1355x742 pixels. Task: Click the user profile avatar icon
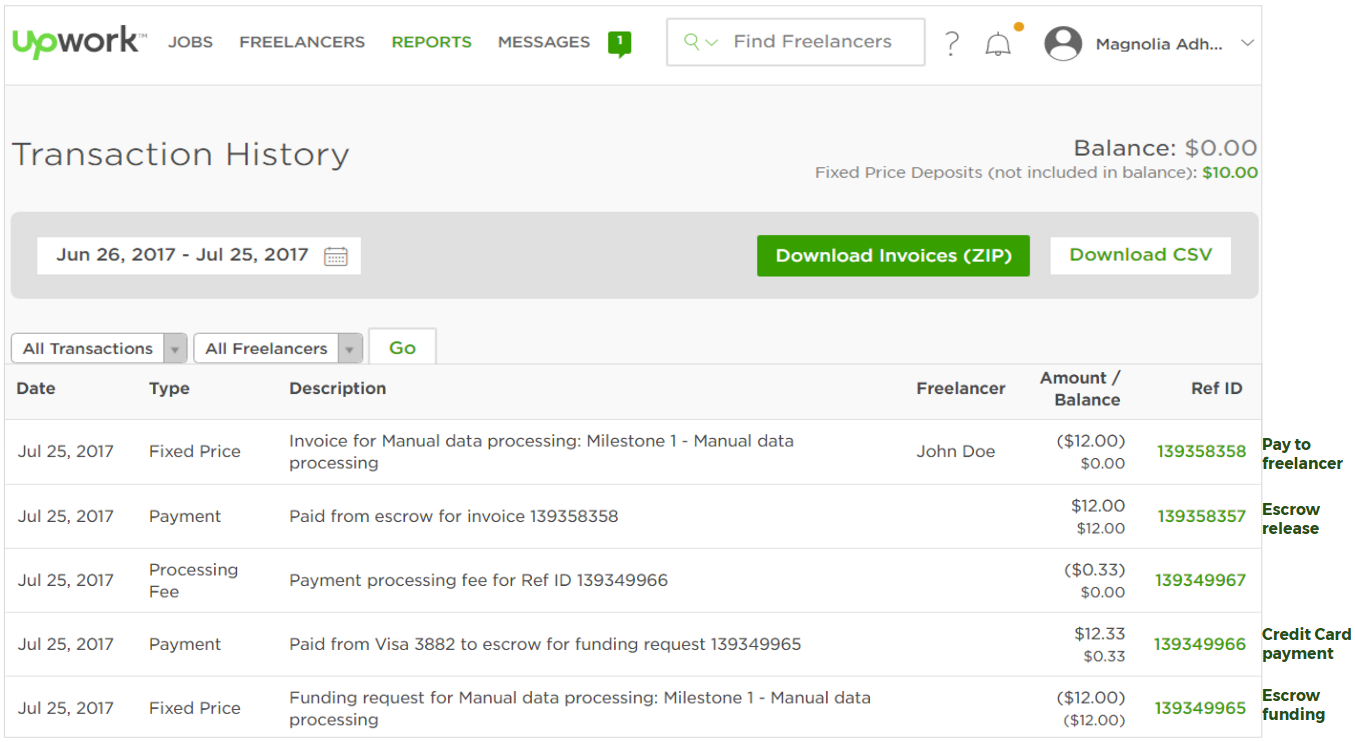pos(1063,43)
